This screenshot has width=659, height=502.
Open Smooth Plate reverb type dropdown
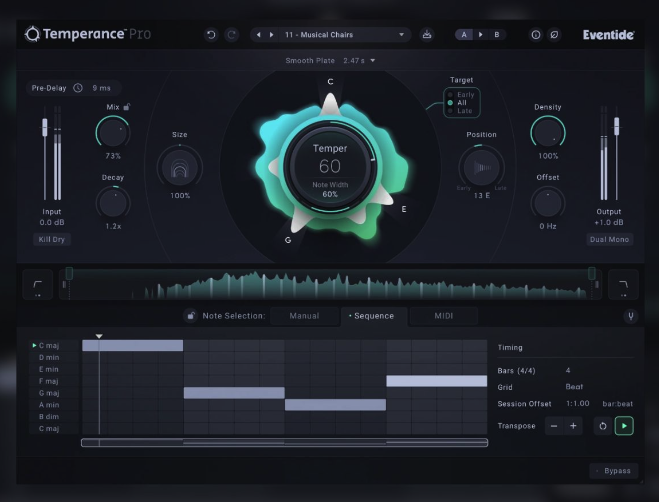(x=330, y=61)
